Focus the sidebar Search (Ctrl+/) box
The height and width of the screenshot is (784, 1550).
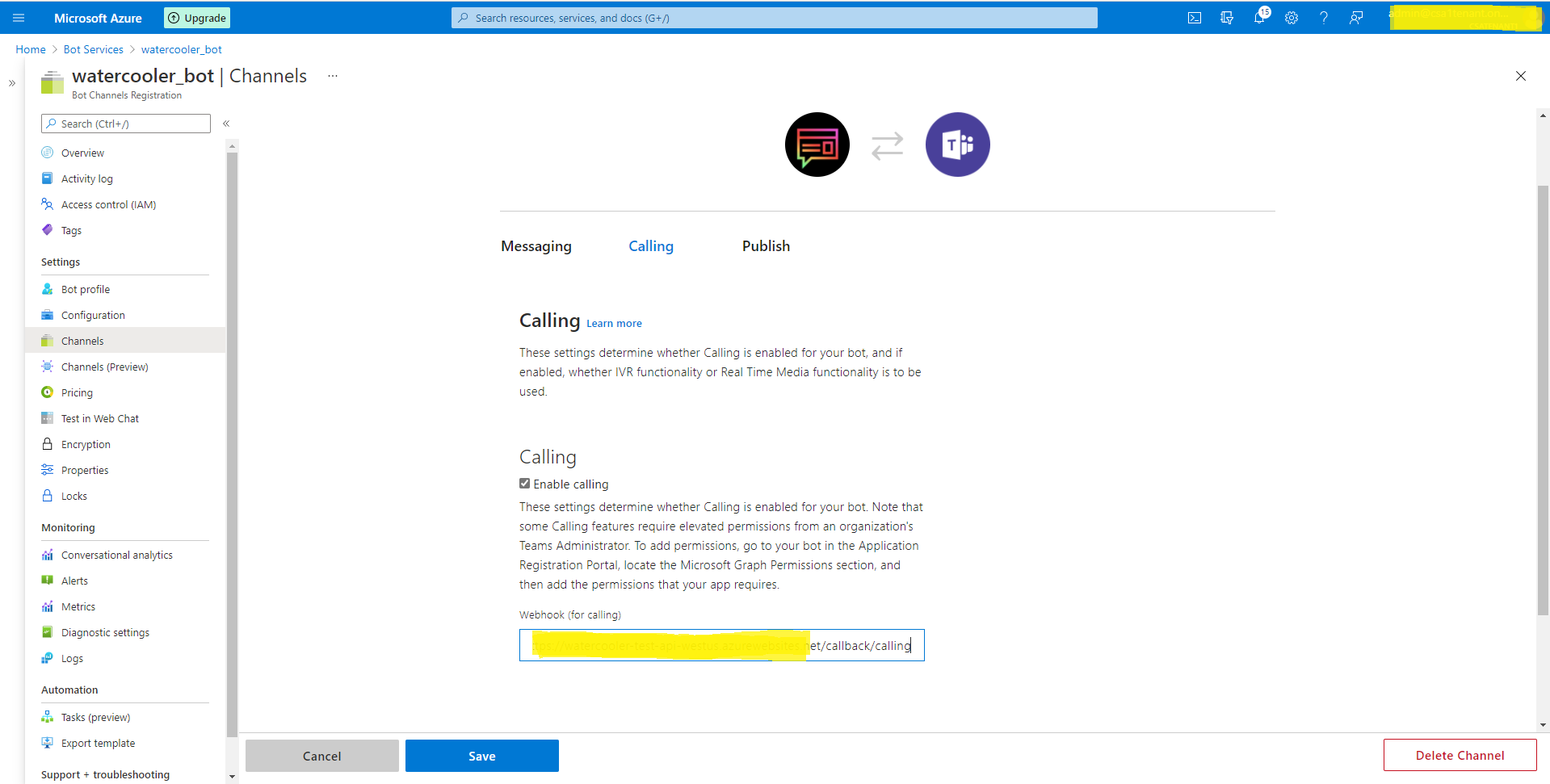tap(126, 124)
